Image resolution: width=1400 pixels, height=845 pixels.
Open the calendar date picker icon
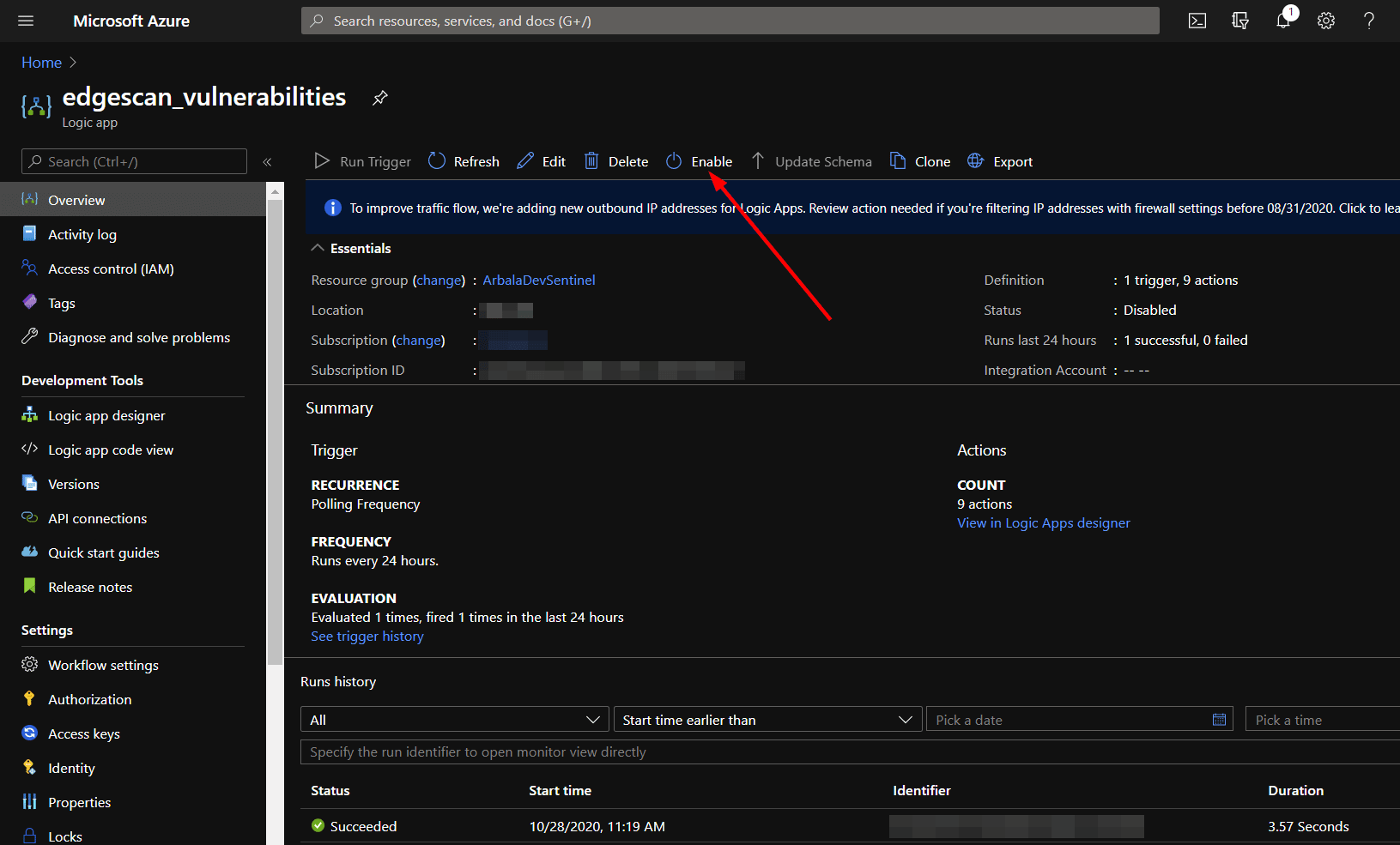click(x=1219, y=719)
